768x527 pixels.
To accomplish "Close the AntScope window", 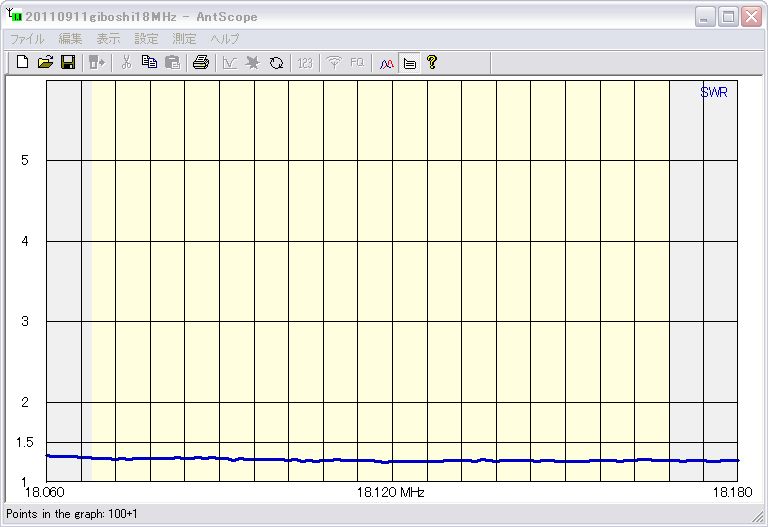I will point(751,17).
